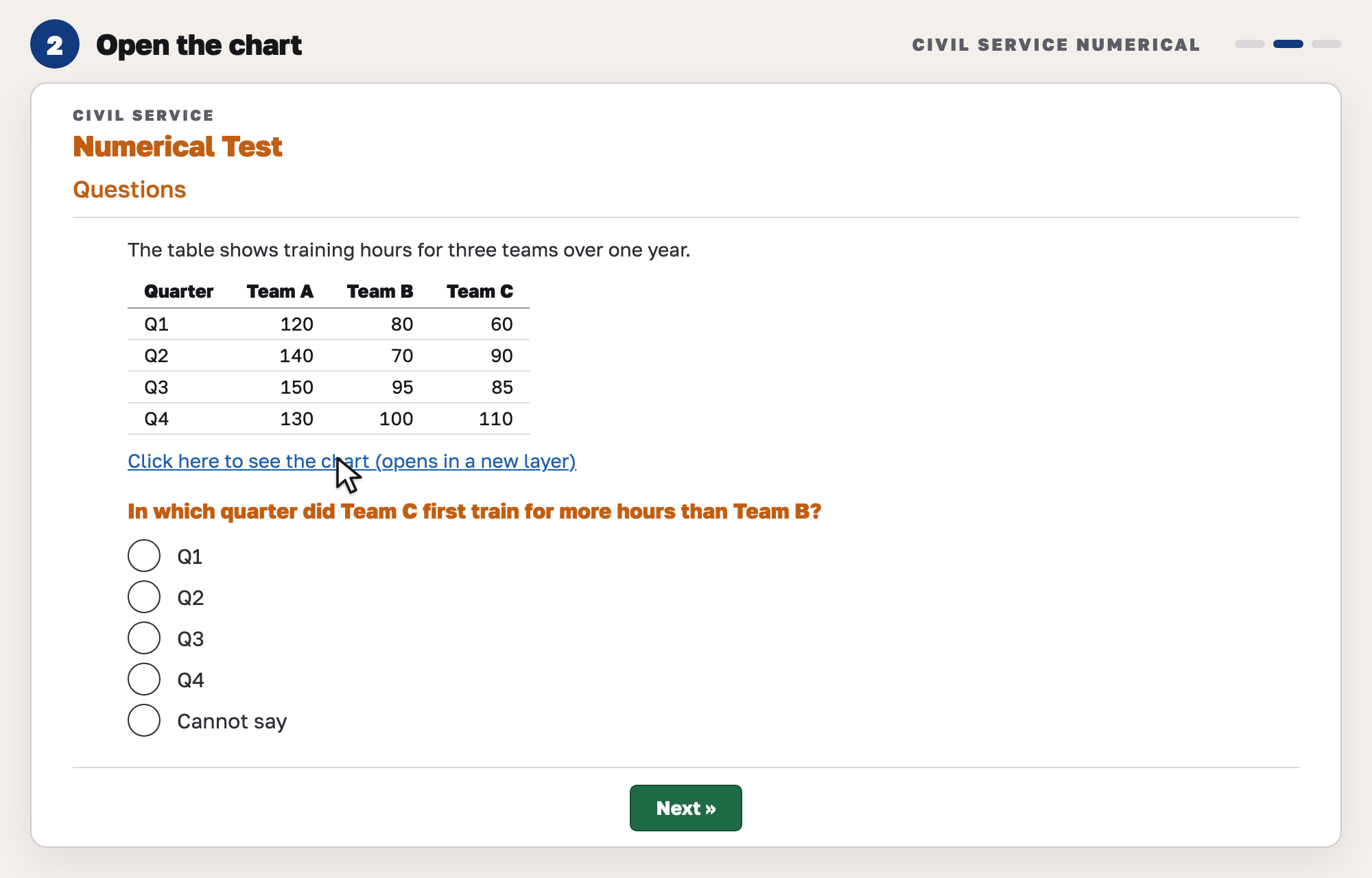Image resolution: width=1372 pixels, height=878 pixels.
Task: Click the Team A value 140 in row Q2
Action: pos(296,355)
